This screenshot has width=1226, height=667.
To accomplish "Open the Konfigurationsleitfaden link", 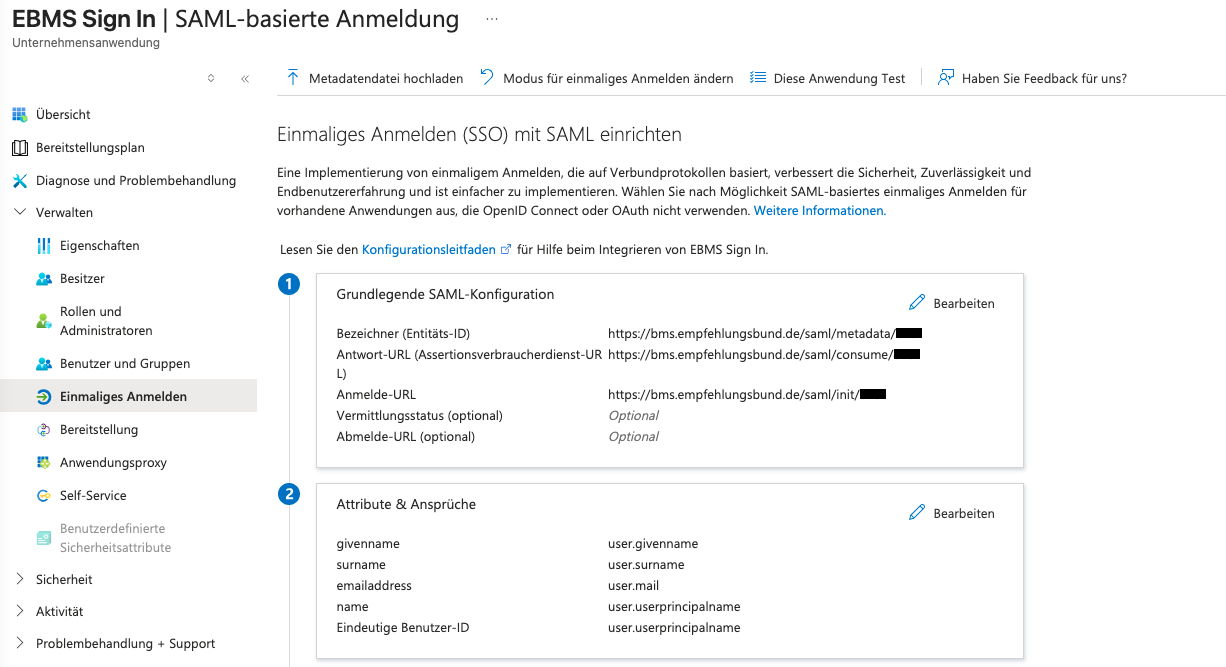I will coord(429,249).
